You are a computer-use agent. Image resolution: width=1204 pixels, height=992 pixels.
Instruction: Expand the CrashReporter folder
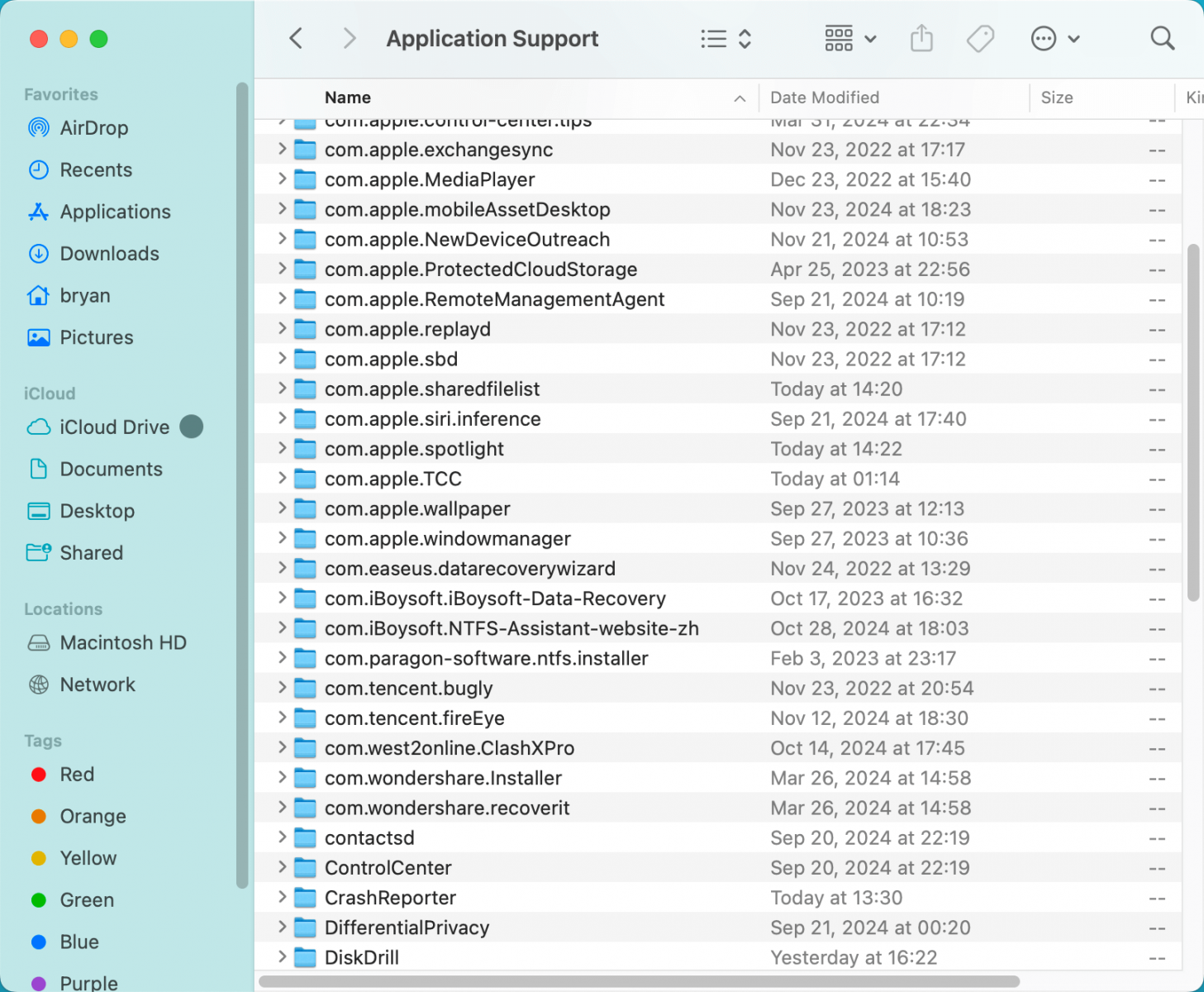(282, 897)
